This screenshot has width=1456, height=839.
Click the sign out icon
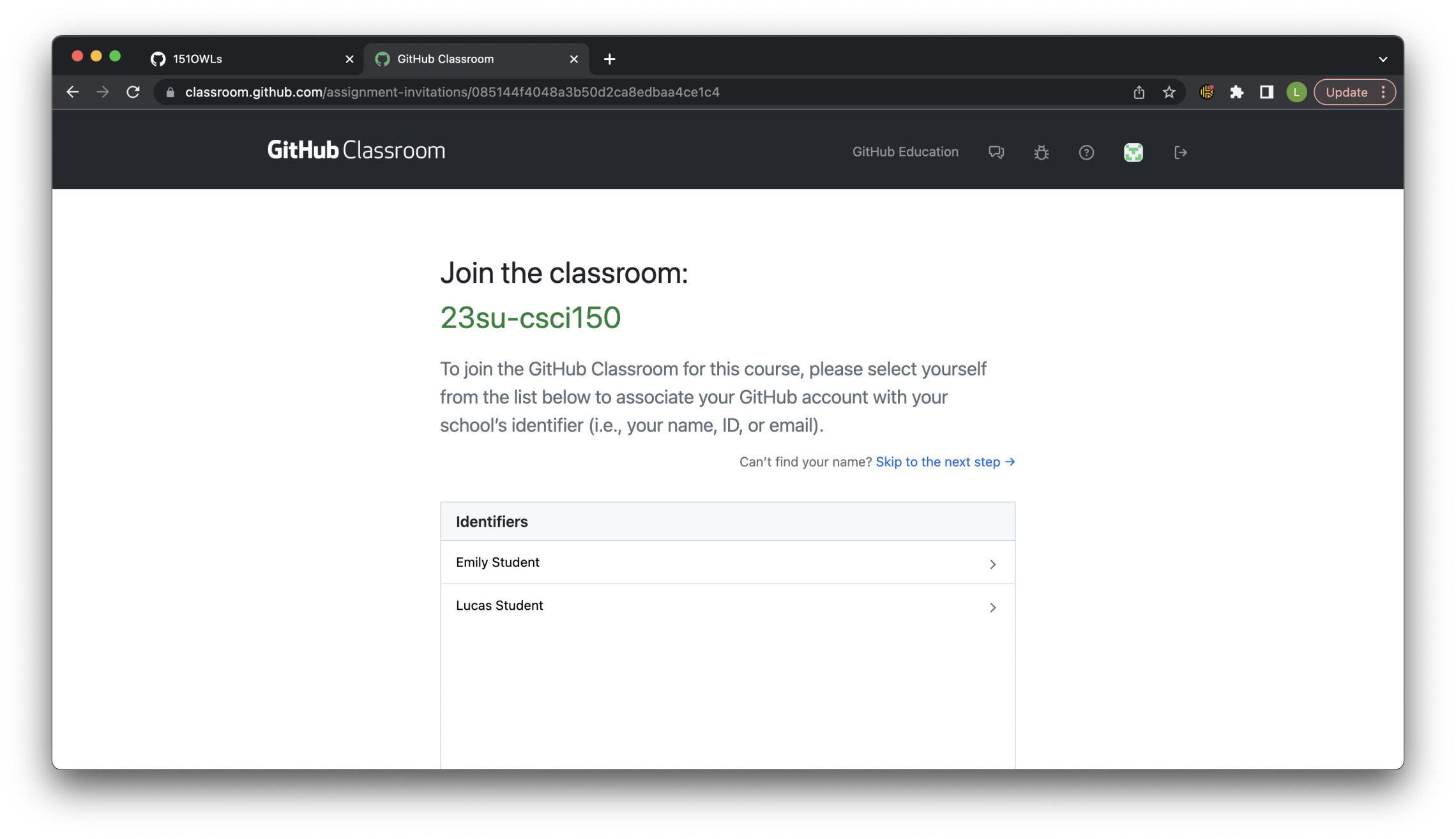click(1180, 153)
